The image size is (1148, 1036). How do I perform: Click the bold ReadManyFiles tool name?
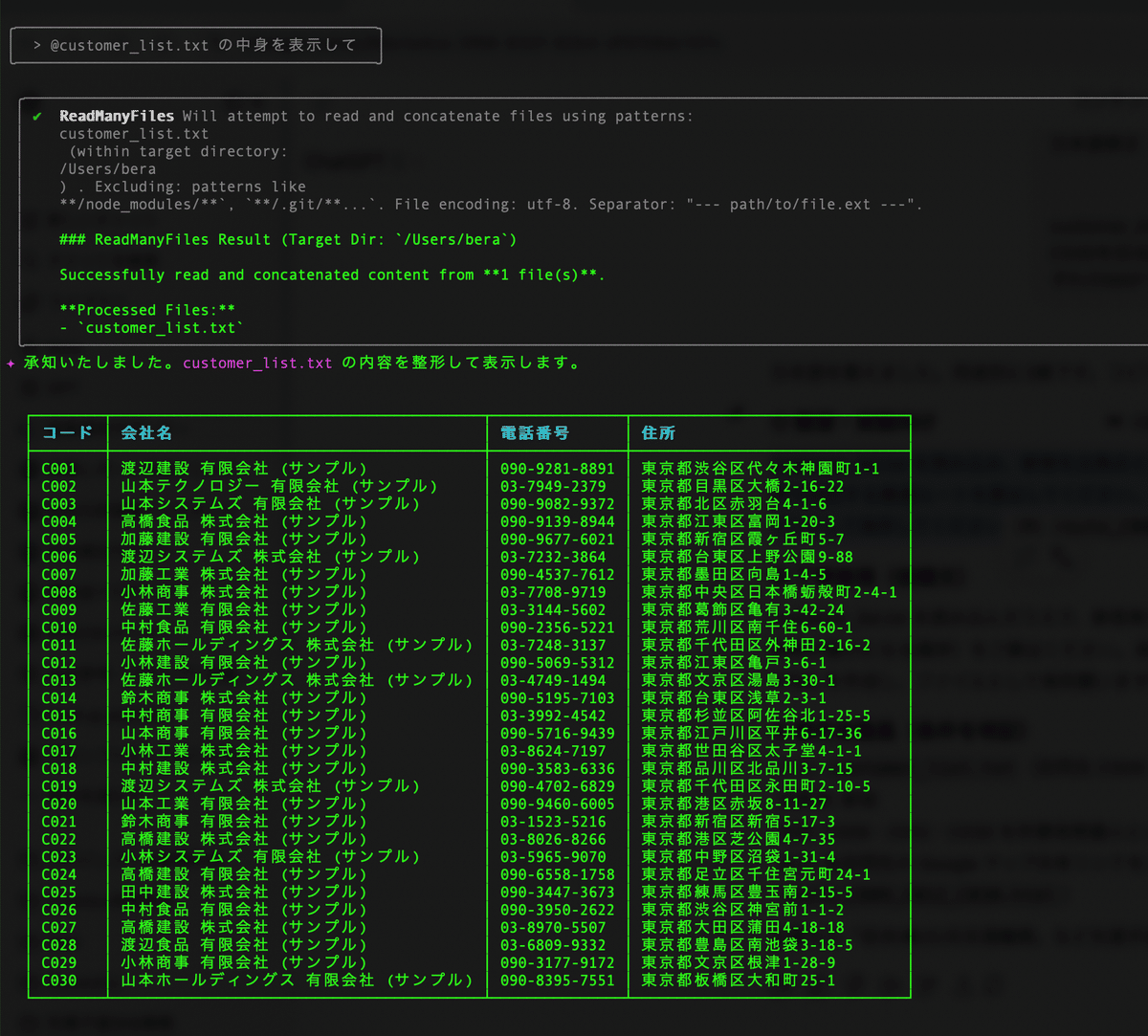tap(117, 117)
